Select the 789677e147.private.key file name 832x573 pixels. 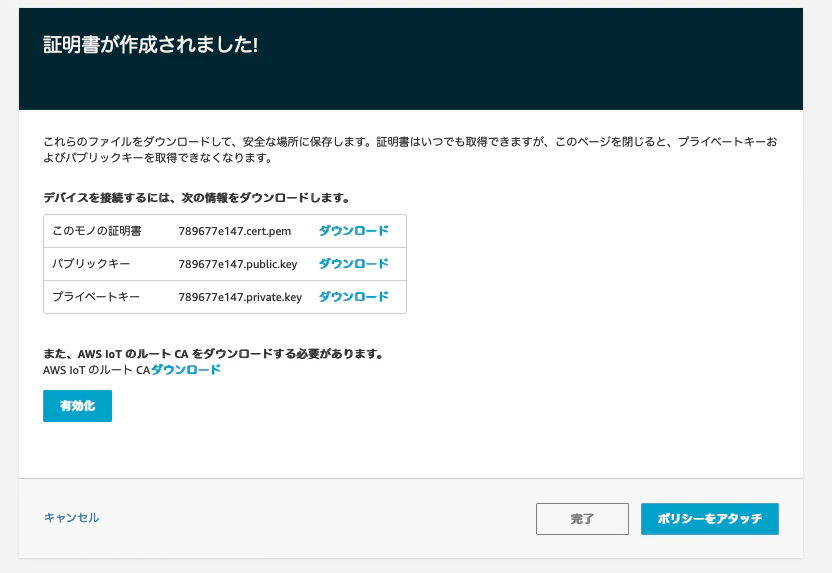click(240, 297)
